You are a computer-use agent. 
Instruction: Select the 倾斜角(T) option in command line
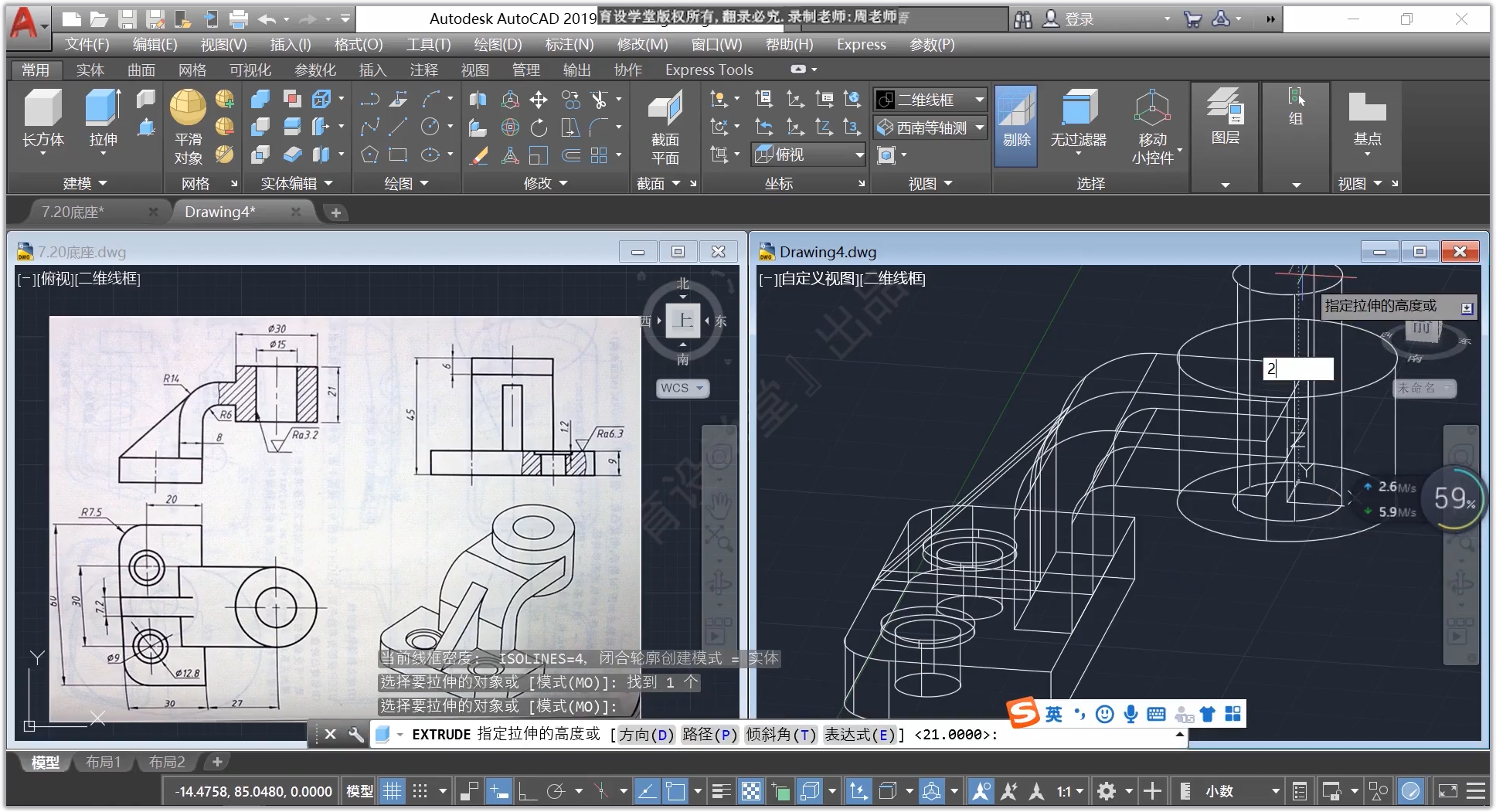click(x=781, y=734)
